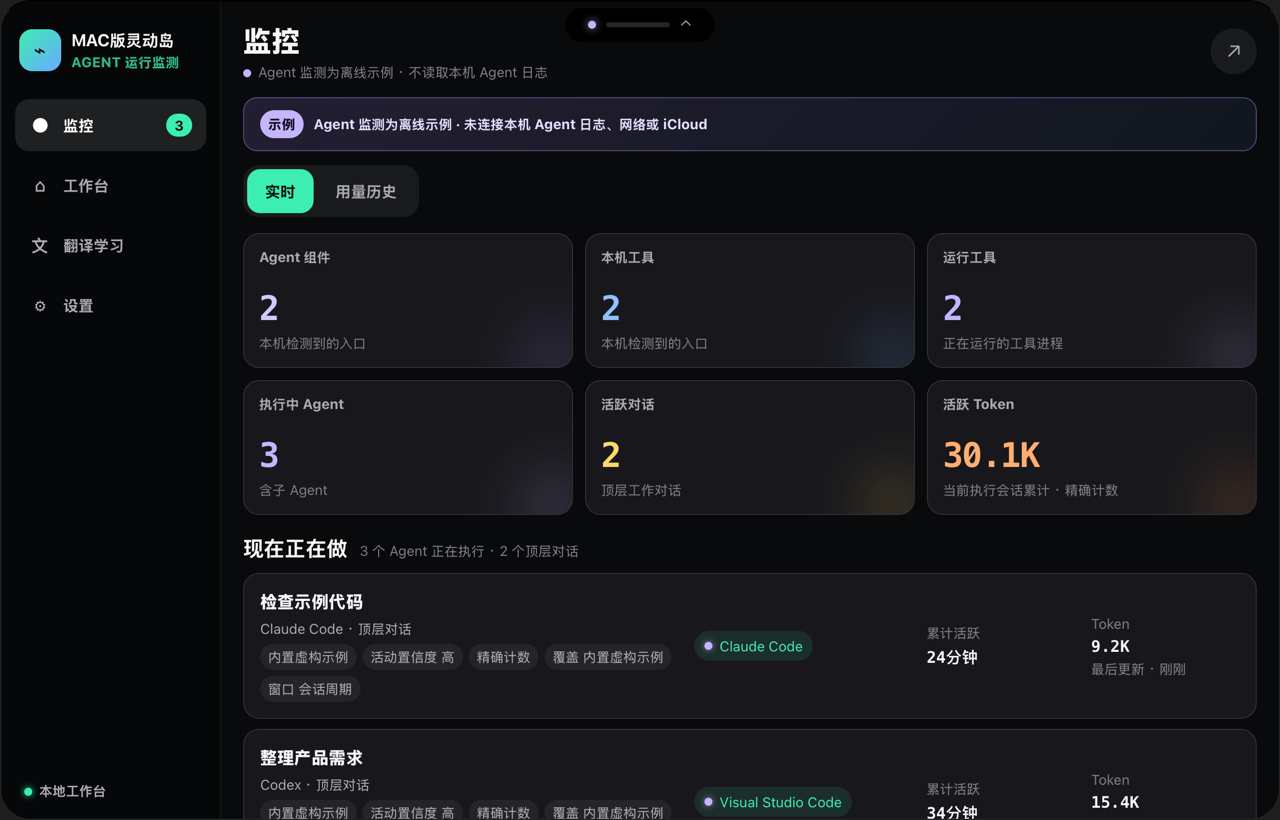Click the gear icon beside 设置
1280x820 pixels.
tap(40, 306)
